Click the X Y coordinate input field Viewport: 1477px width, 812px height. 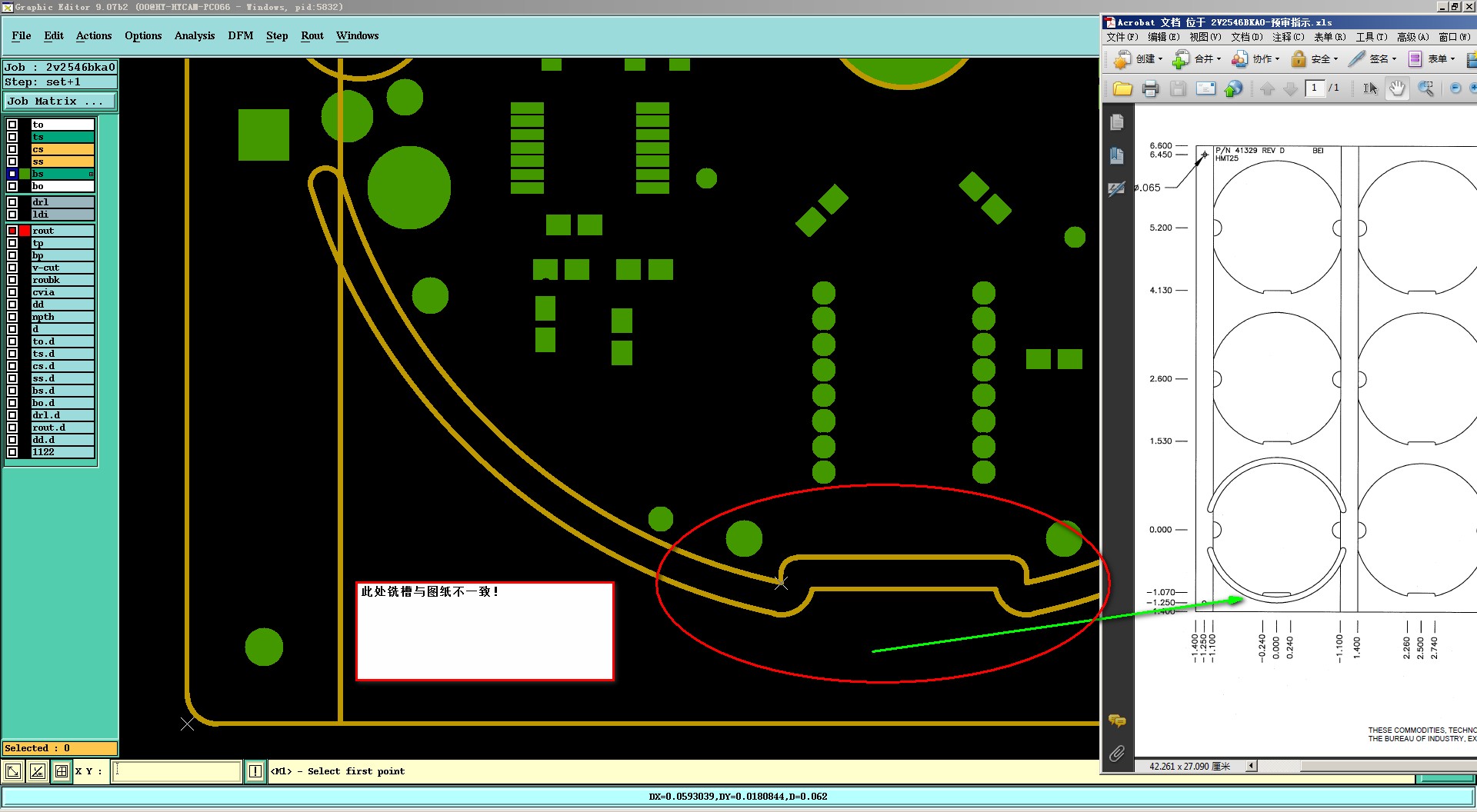177,771
